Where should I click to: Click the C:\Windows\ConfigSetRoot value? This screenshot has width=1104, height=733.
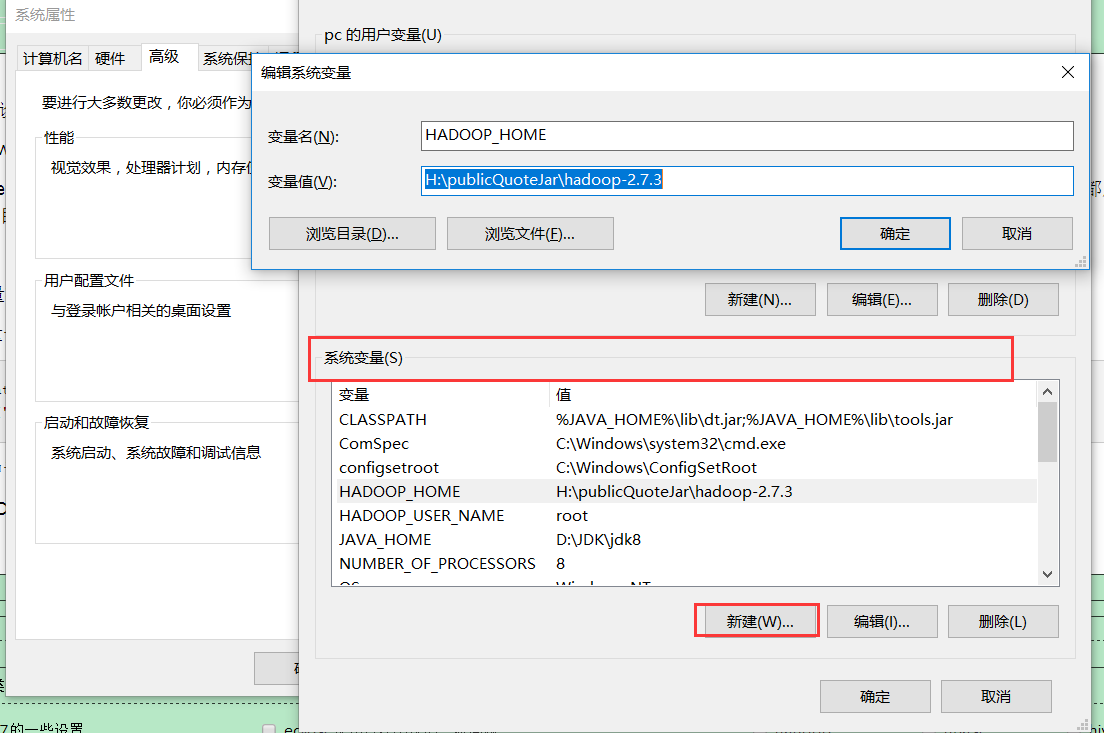point(656,468)
